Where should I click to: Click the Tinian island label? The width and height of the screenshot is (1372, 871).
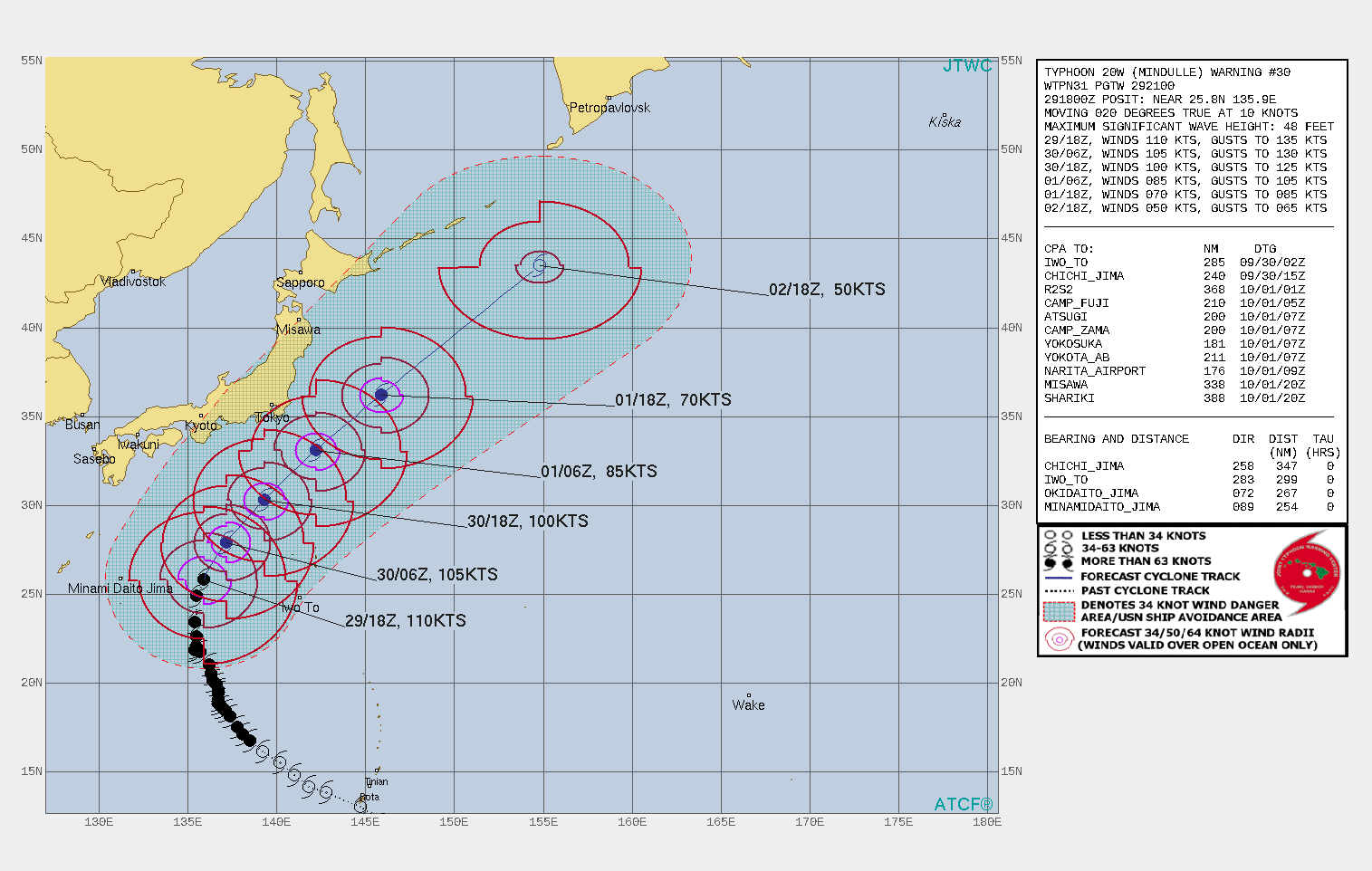377,781
